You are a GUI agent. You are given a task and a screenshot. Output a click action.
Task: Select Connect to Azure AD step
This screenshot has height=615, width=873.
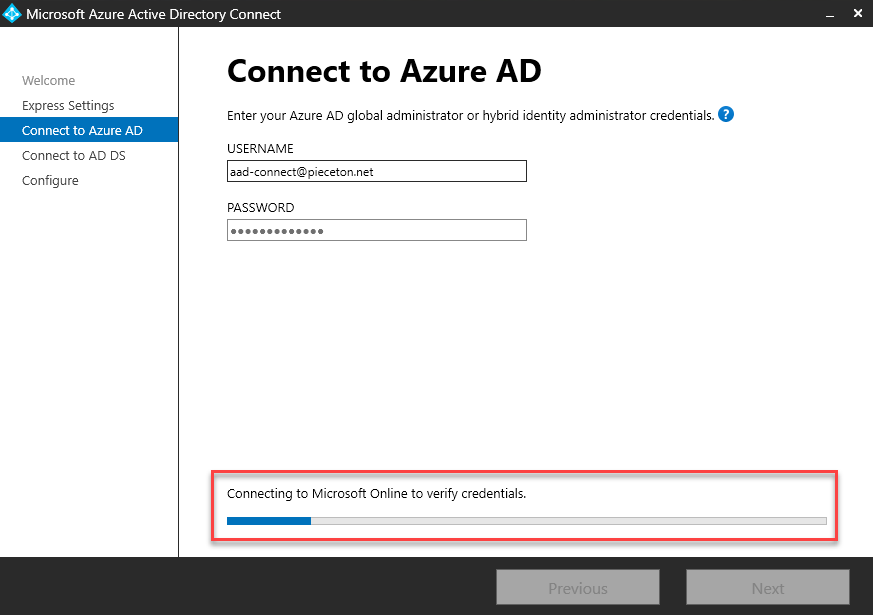89,130
